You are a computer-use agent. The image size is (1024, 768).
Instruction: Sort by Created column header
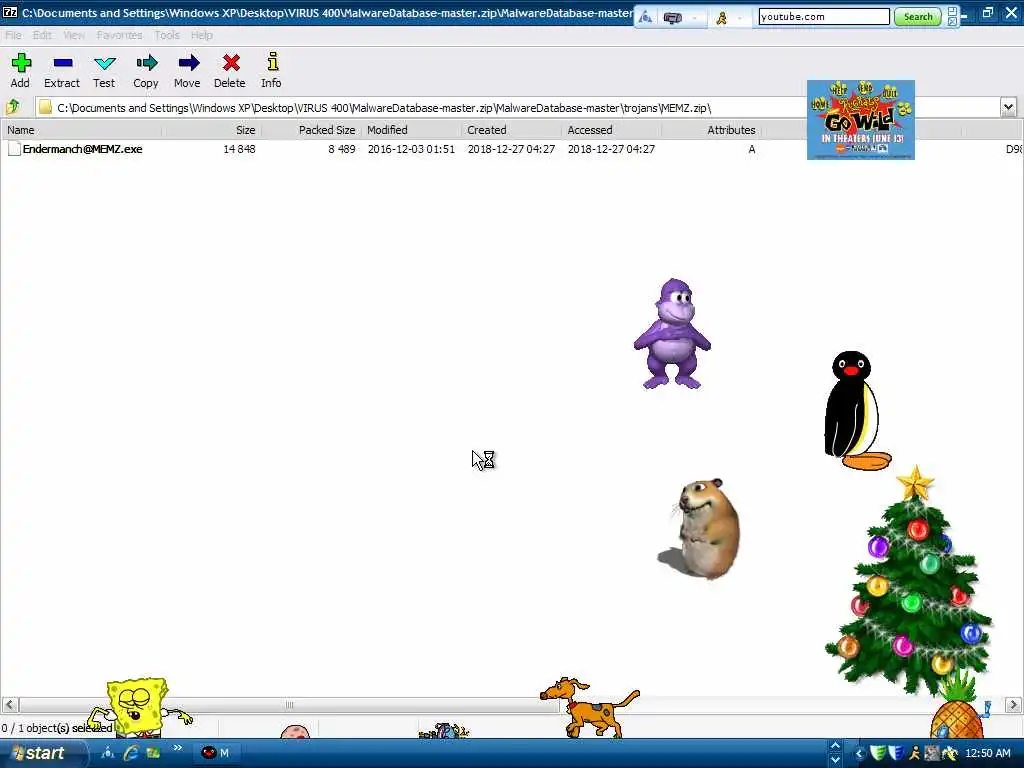(511, 130)
